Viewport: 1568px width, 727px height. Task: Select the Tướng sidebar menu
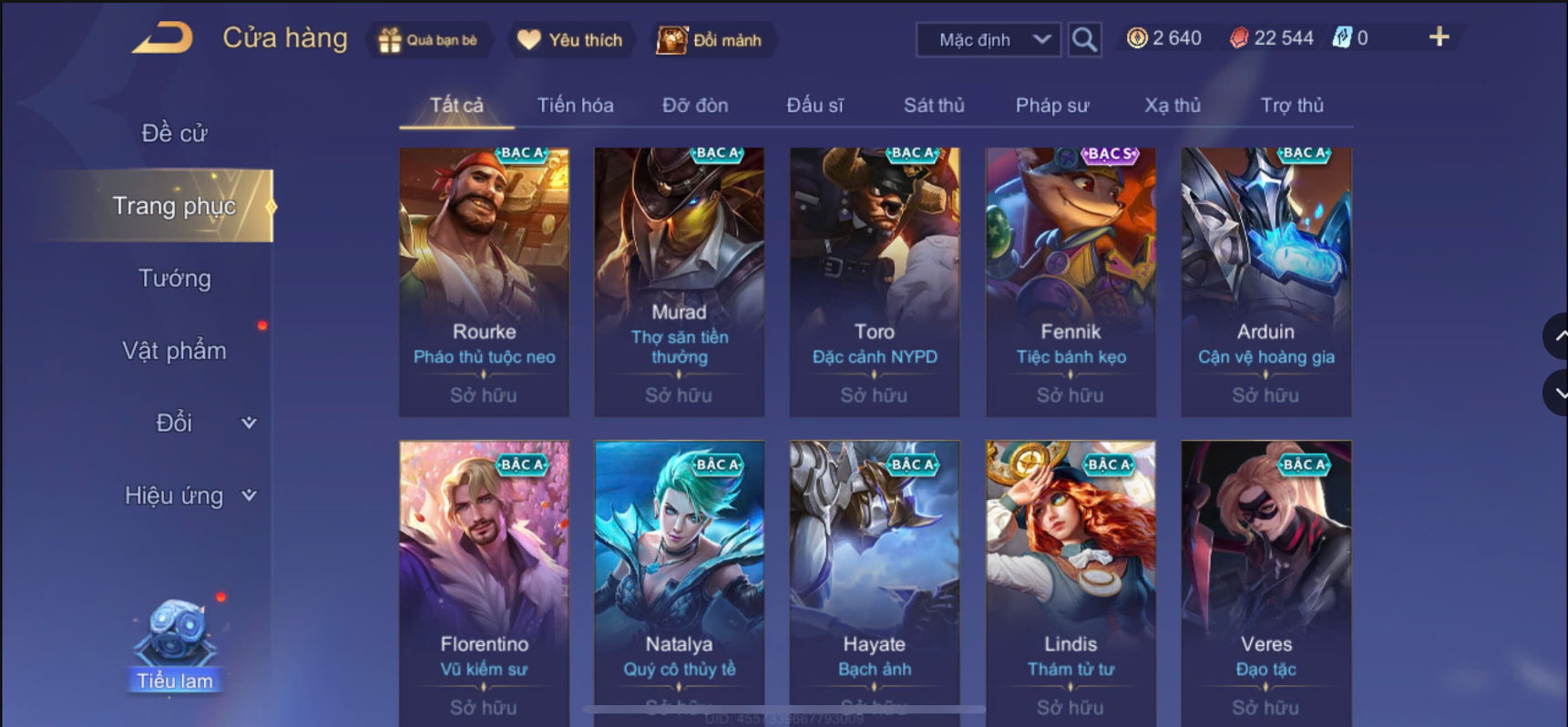(174, 278)
